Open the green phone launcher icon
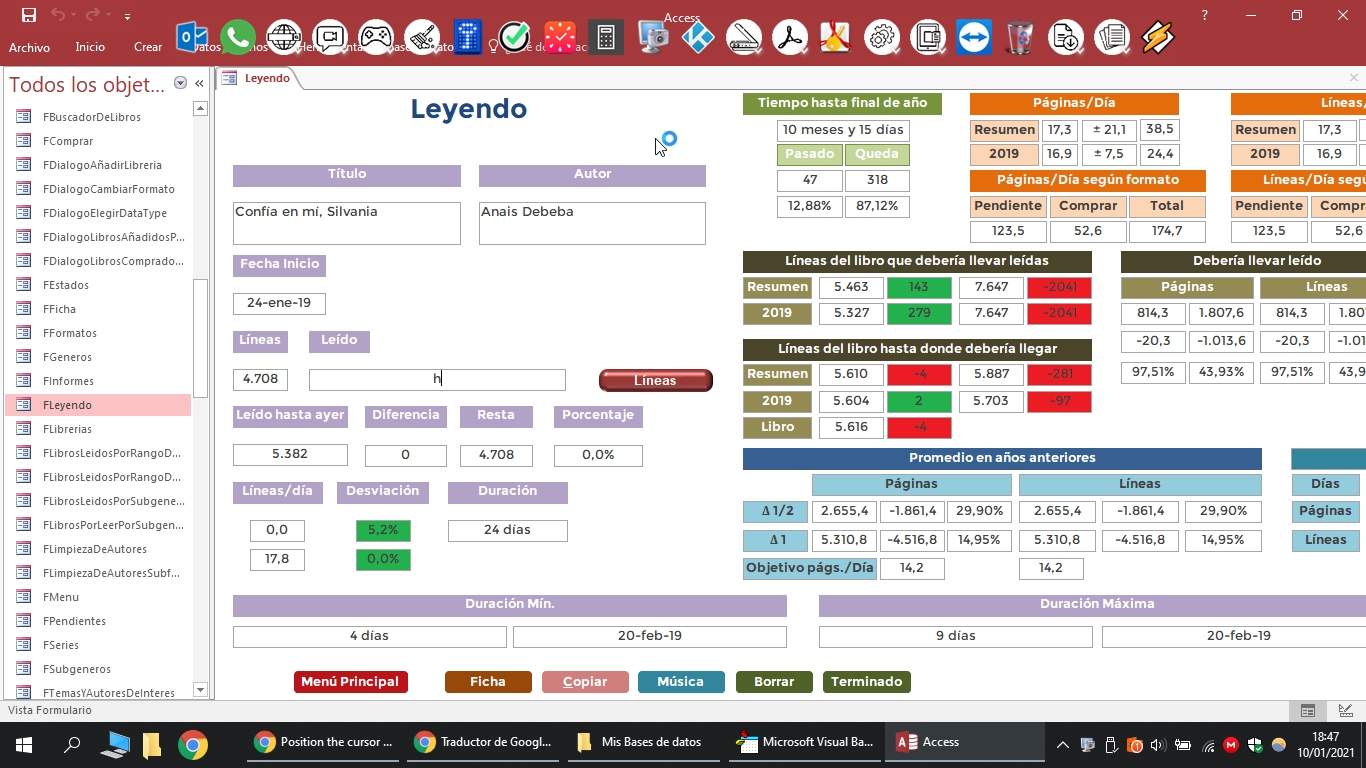This screenshot has width=1366, height=768. coord(238,38)
